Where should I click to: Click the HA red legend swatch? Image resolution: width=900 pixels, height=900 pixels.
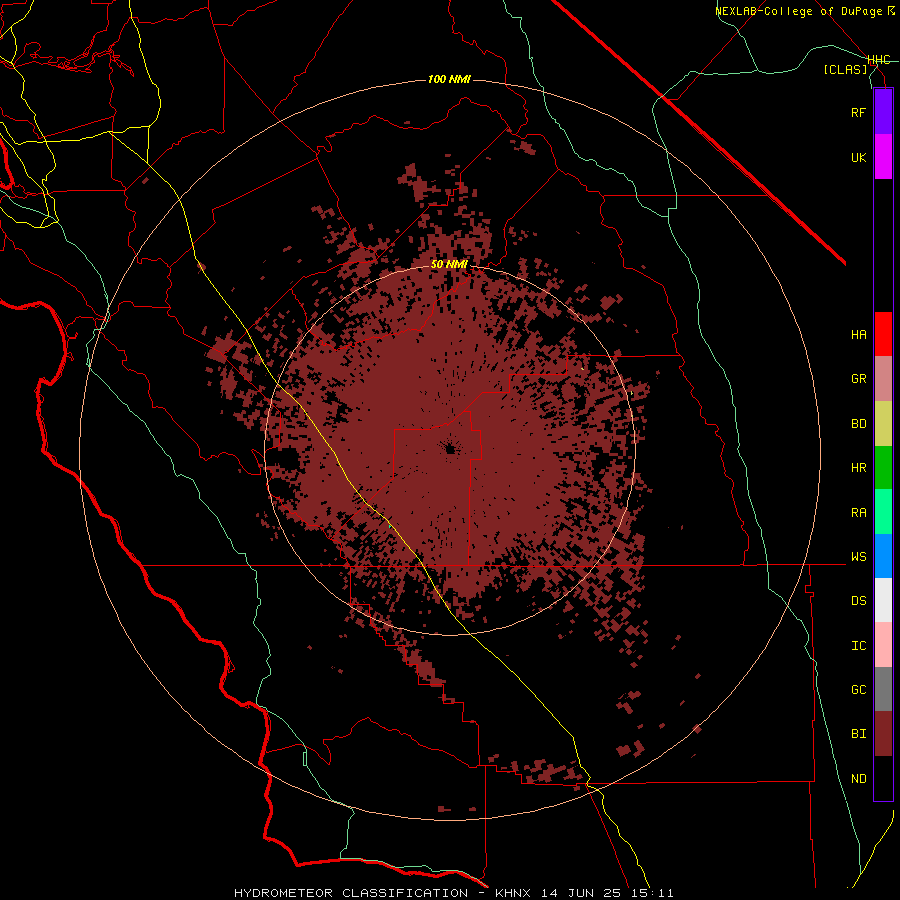click(x=883, y=334)
